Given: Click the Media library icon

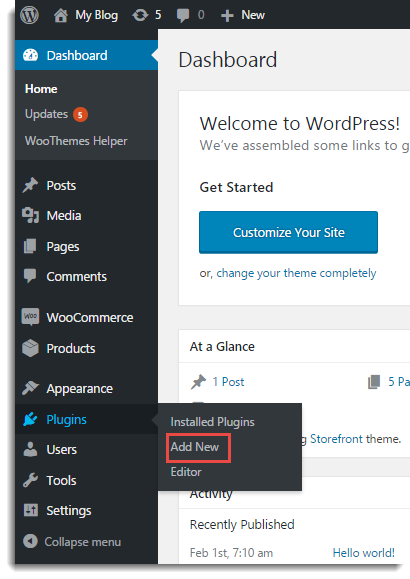Looking at the screenshot, I should point(30,215).
